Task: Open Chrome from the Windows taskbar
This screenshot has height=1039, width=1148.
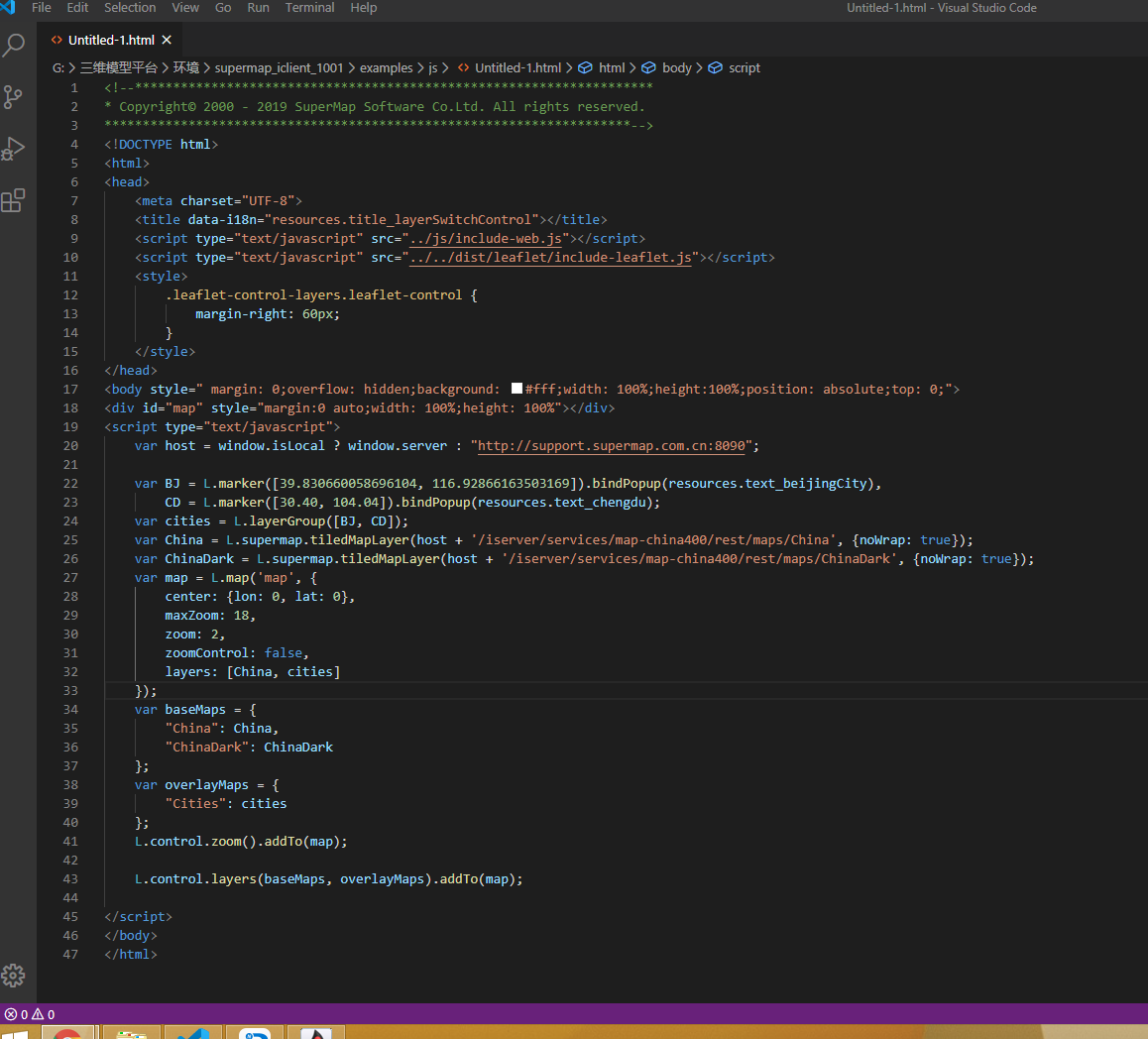Action: (67, 1032)
